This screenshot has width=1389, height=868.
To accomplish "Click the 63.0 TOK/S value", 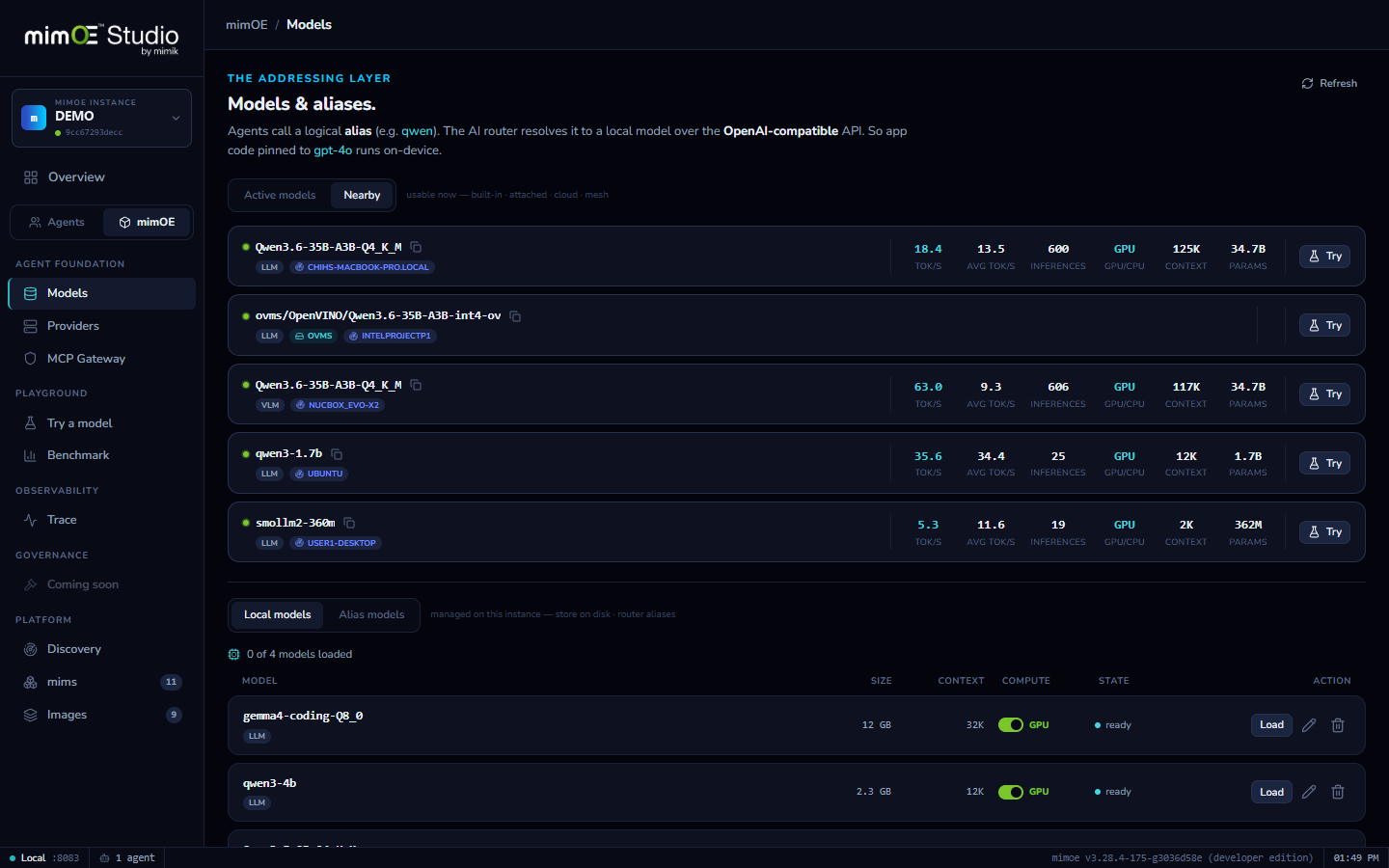I will [928, 387].
